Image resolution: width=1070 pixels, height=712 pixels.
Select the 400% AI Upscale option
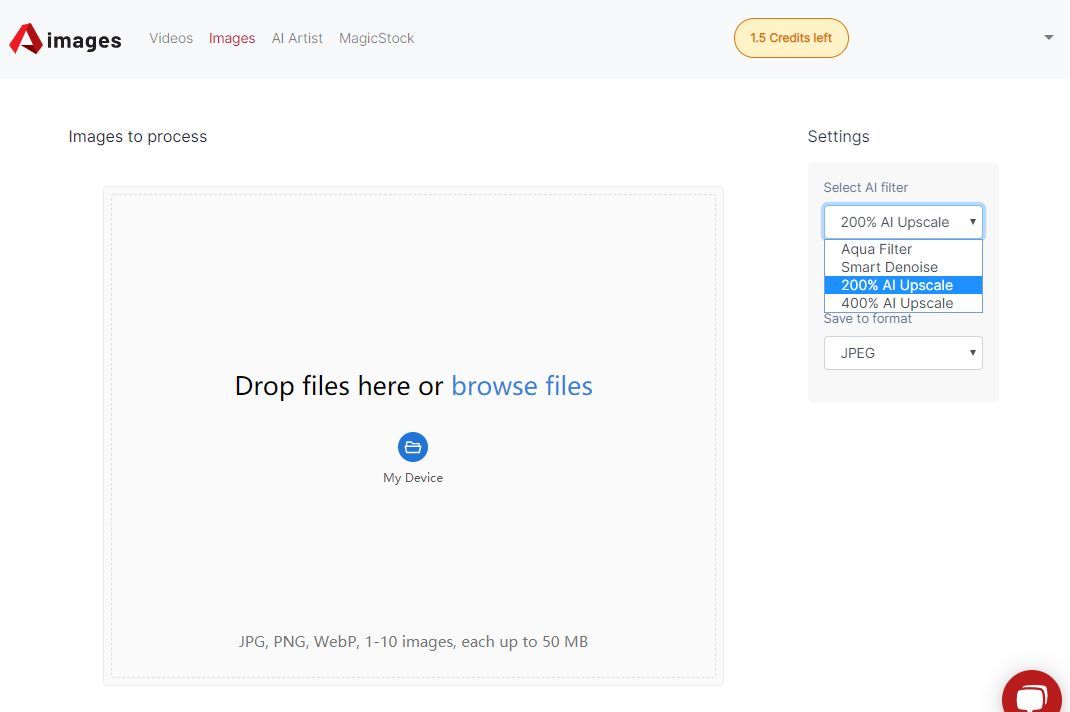897,303
